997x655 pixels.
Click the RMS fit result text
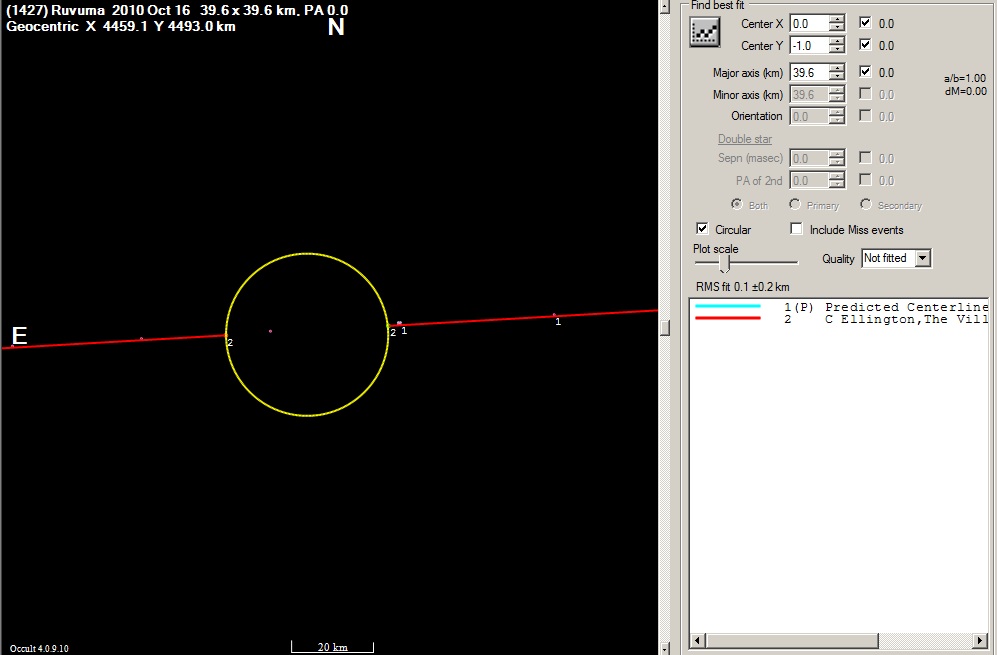tap(742, 287)
